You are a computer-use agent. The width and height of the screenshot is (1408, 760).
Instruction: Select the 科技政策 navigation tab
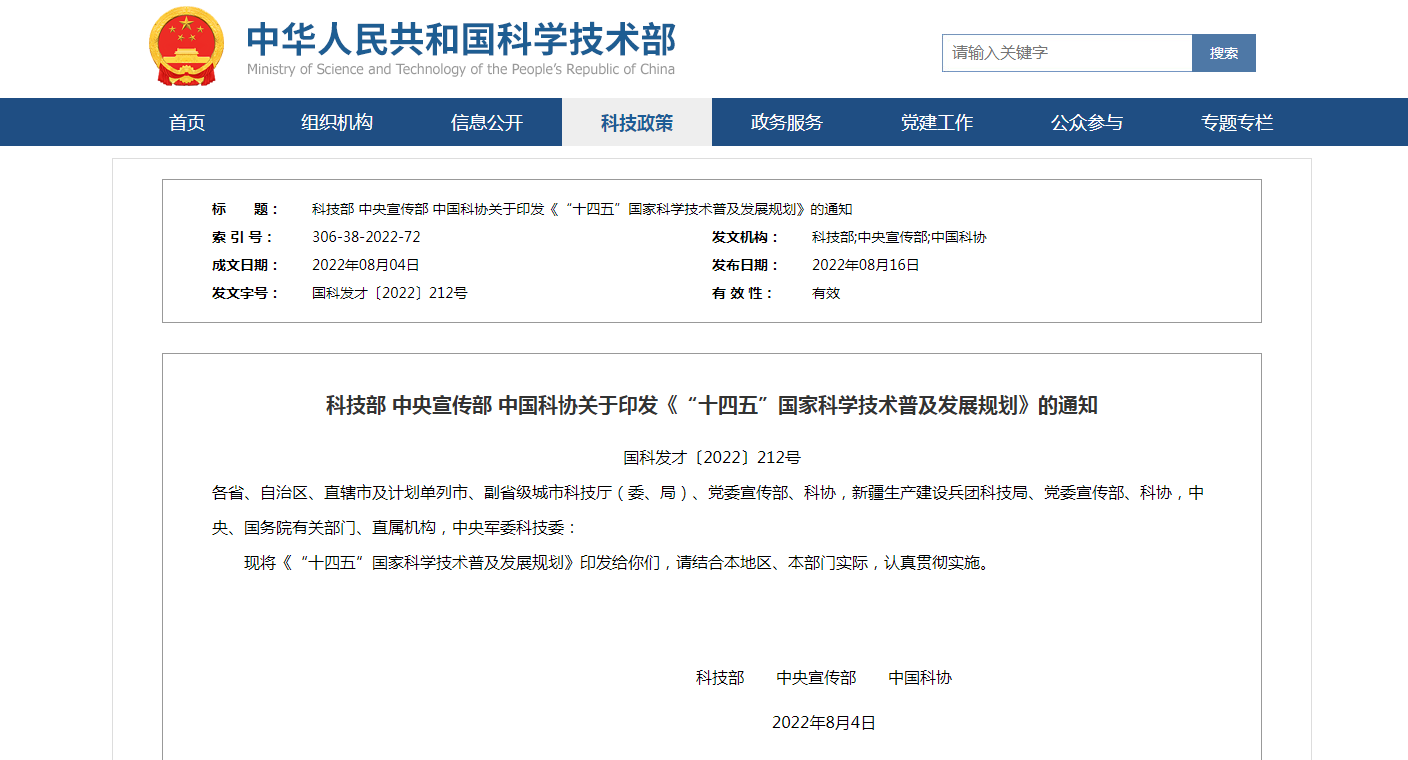pyautogui.click(x=637, y=122)
